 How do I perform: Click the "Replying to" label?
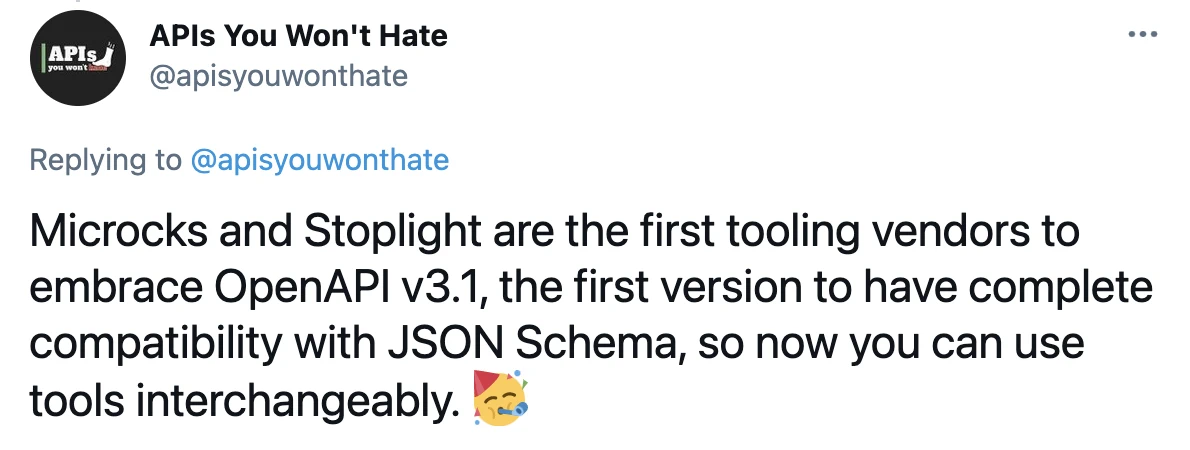106,160
